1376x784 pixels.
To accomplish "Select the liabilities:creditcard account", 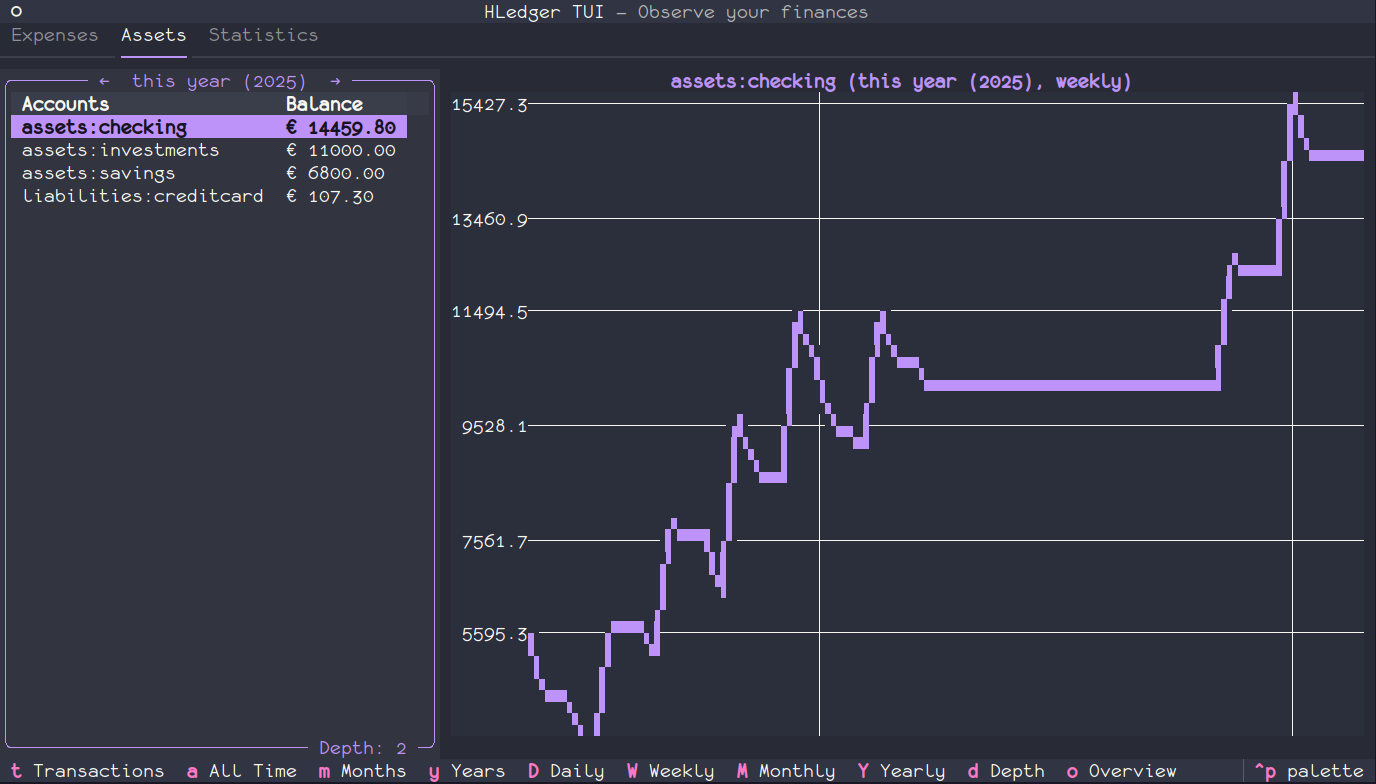I will tap(143, 196).
